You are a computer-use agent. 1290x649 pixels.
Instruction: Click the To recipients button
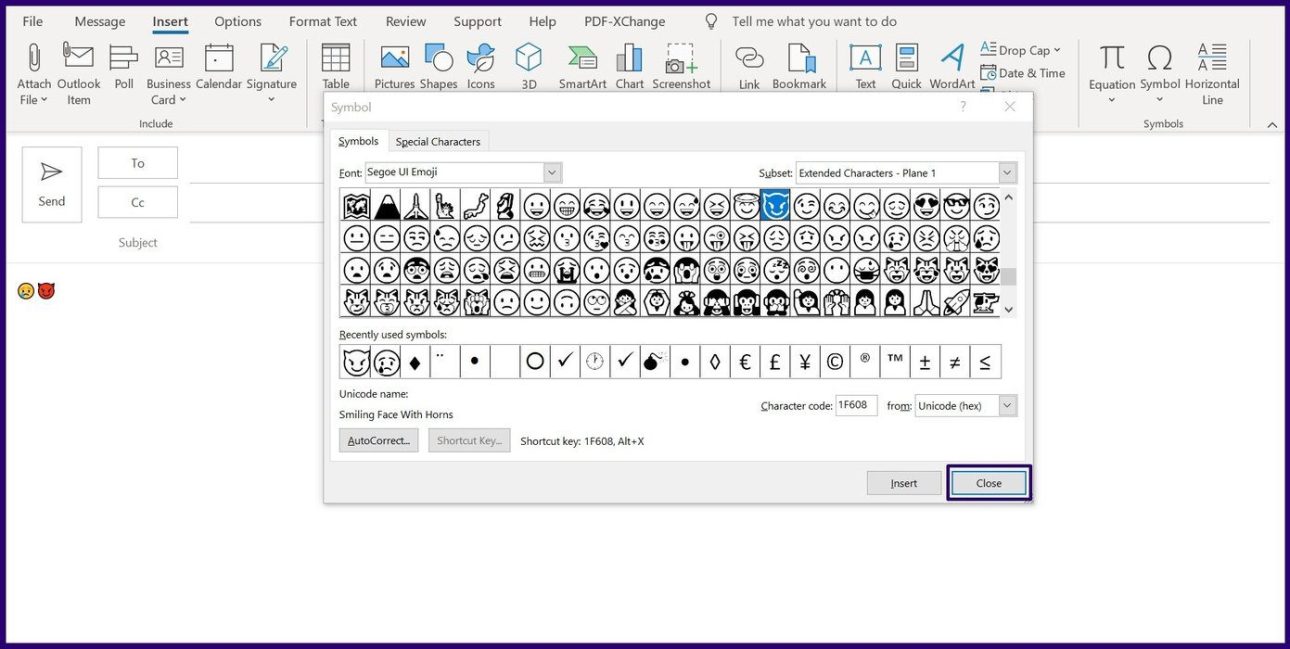138,163
